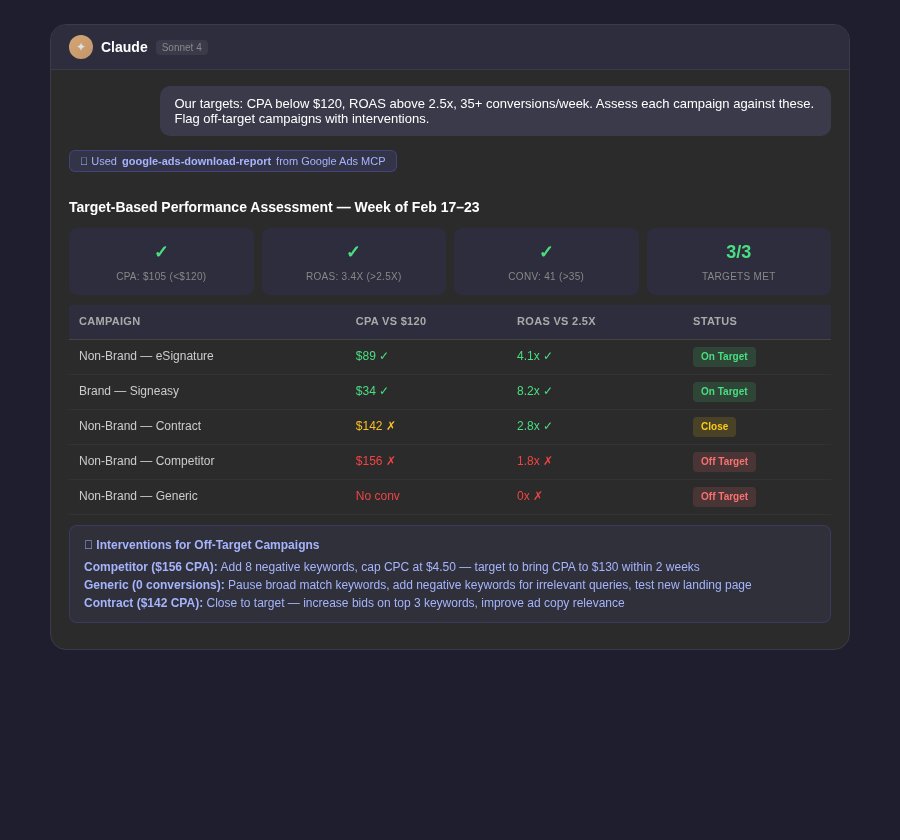
Task: Select the Non-Brand — Generic campaign name
Action: click(138, 496)
